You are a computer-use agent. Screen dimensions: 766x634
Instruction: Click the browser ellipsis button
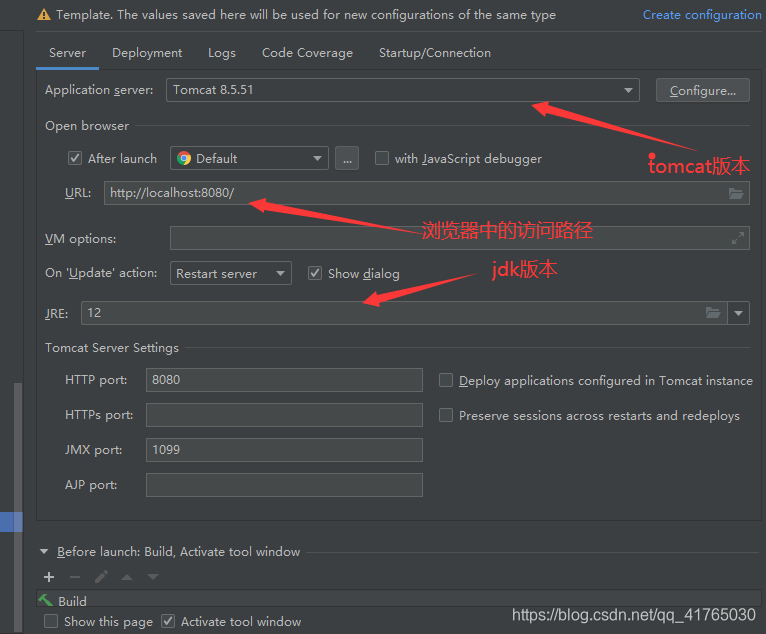[347, 158]
